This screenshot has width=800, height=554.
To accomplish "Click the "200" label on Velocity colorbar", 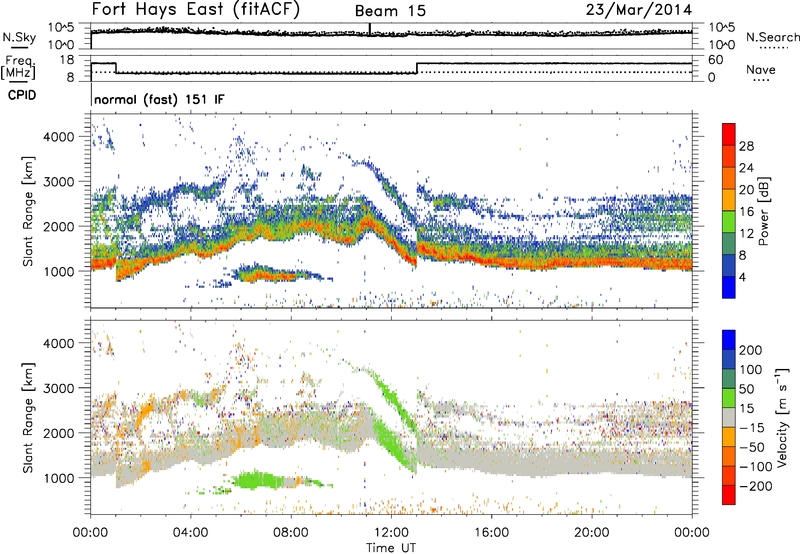I will point(751,350).
